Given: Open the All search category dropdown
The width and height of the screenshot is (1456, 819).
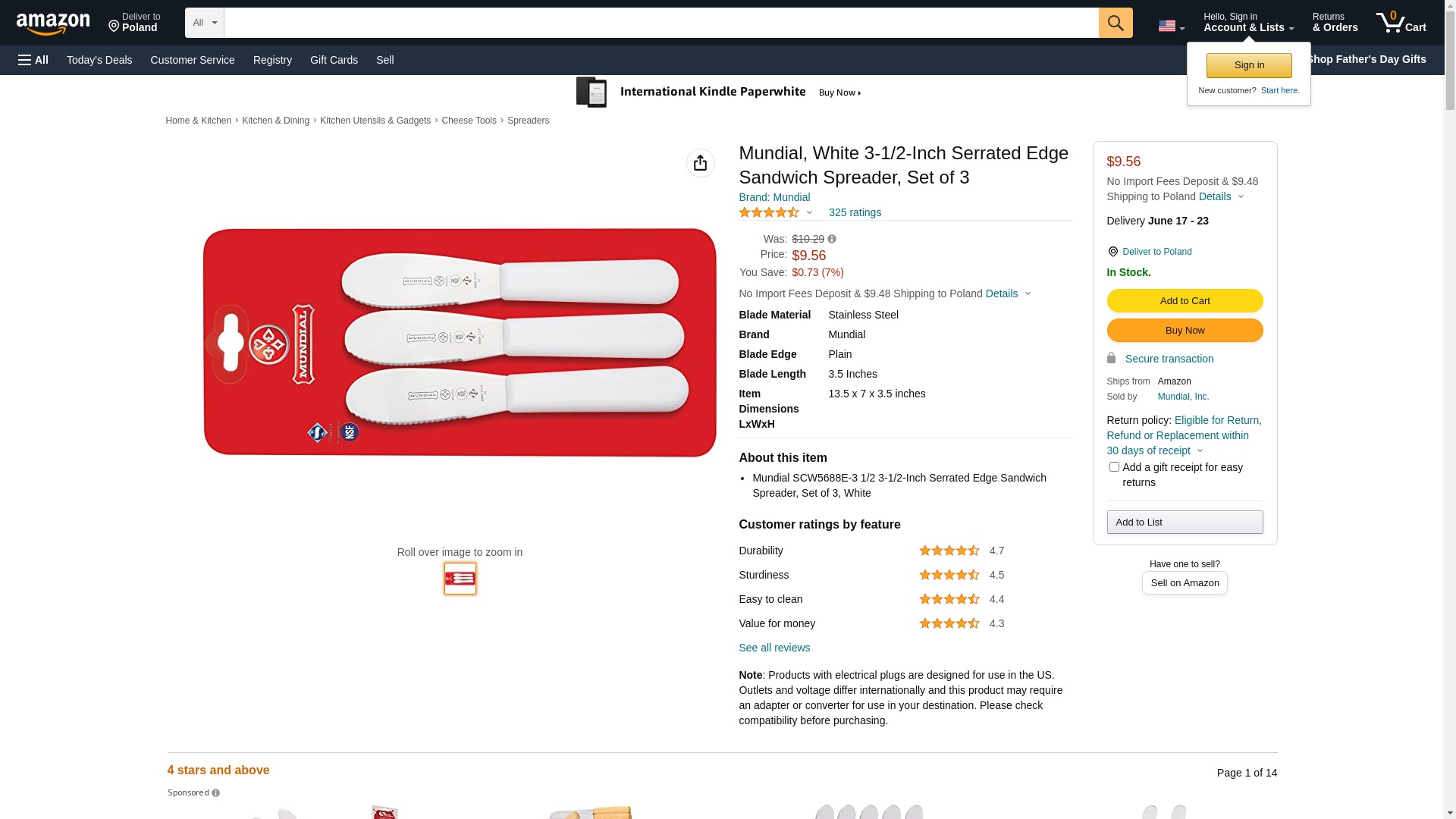Looking at the screenshot, I should pyautogui.click(x=204, y=23).
